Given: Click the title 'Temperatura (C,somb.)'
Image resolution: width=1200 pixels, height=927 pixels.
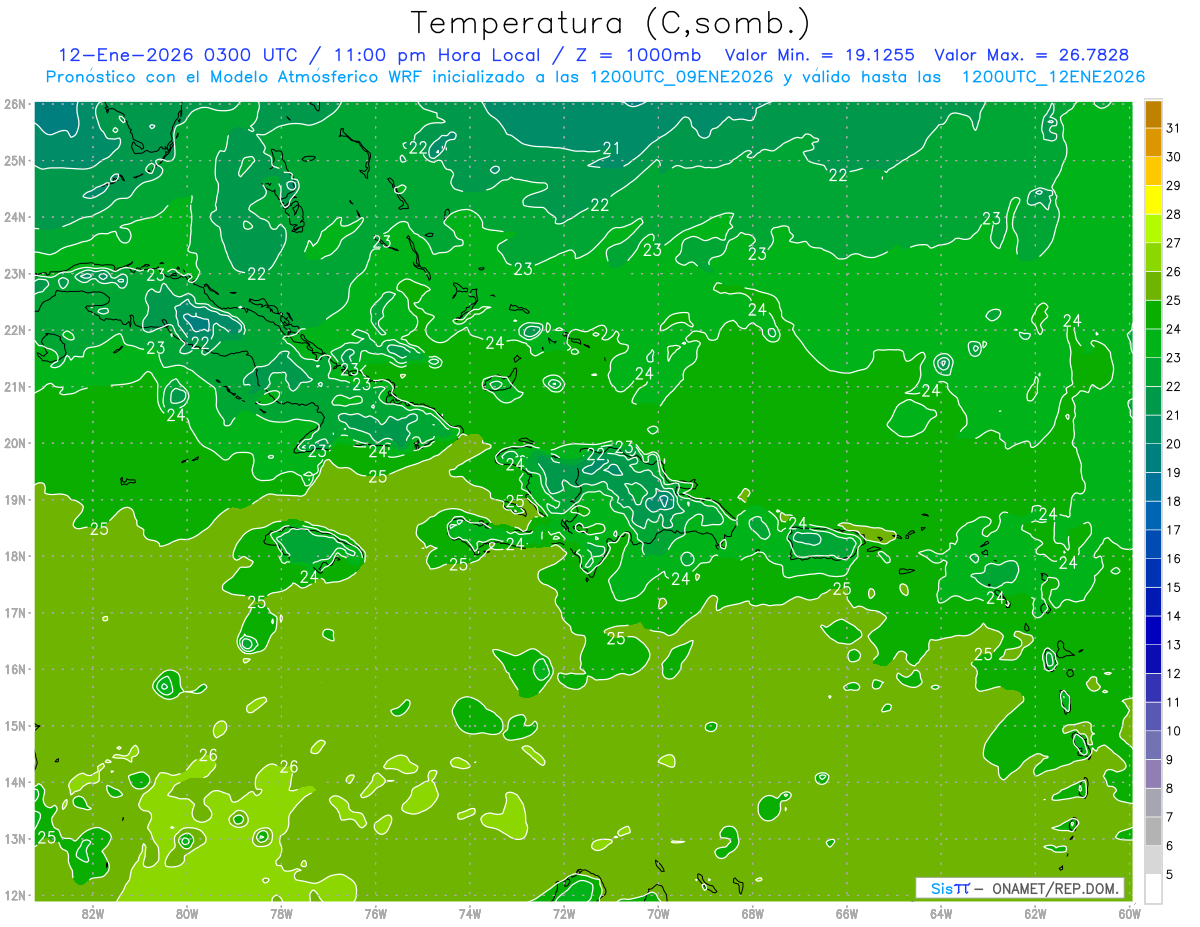Looking at the screenshot, I should tap(611, 23).
